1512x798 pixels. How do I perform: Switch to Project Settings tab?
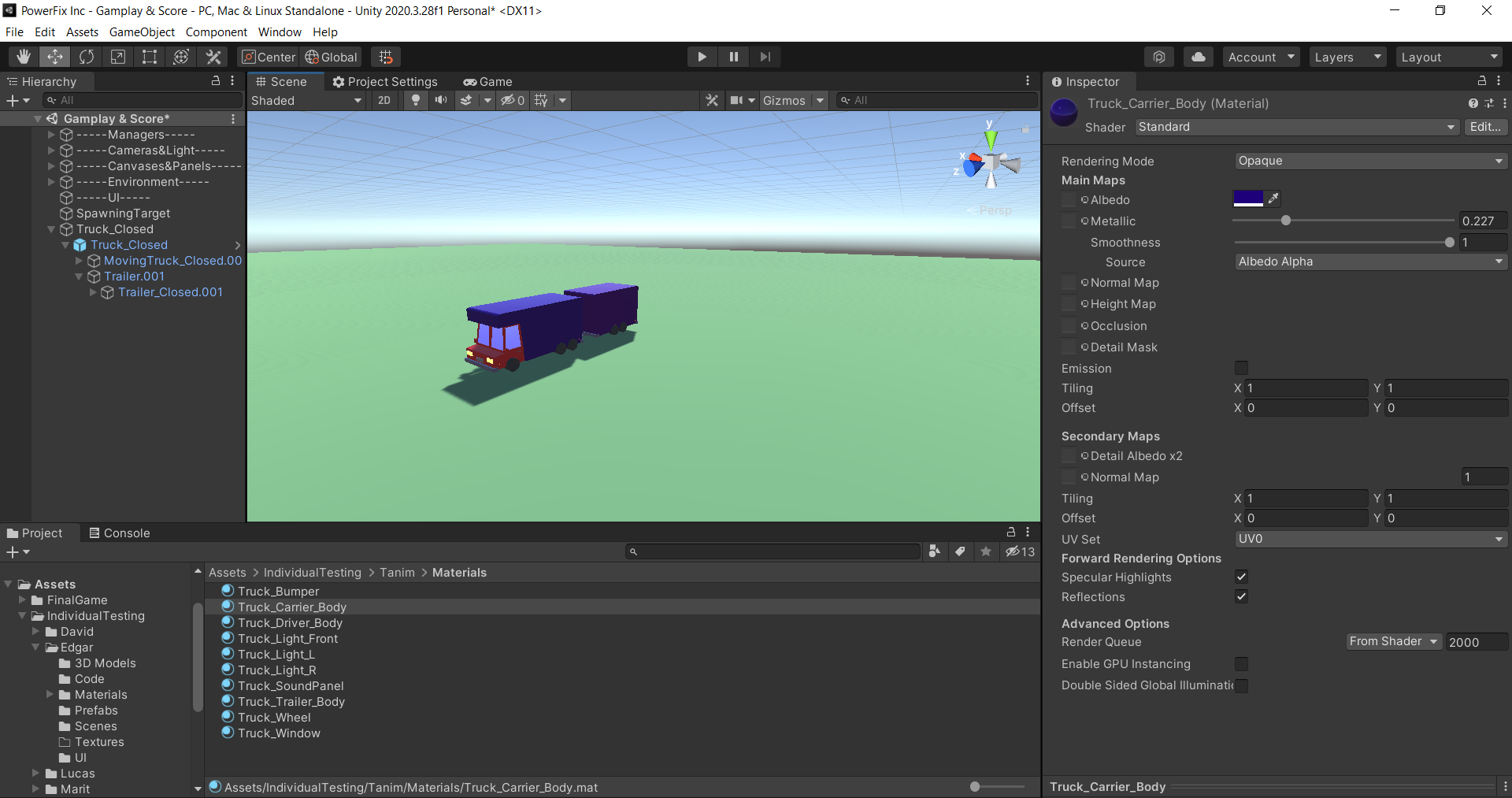[385, 81]
